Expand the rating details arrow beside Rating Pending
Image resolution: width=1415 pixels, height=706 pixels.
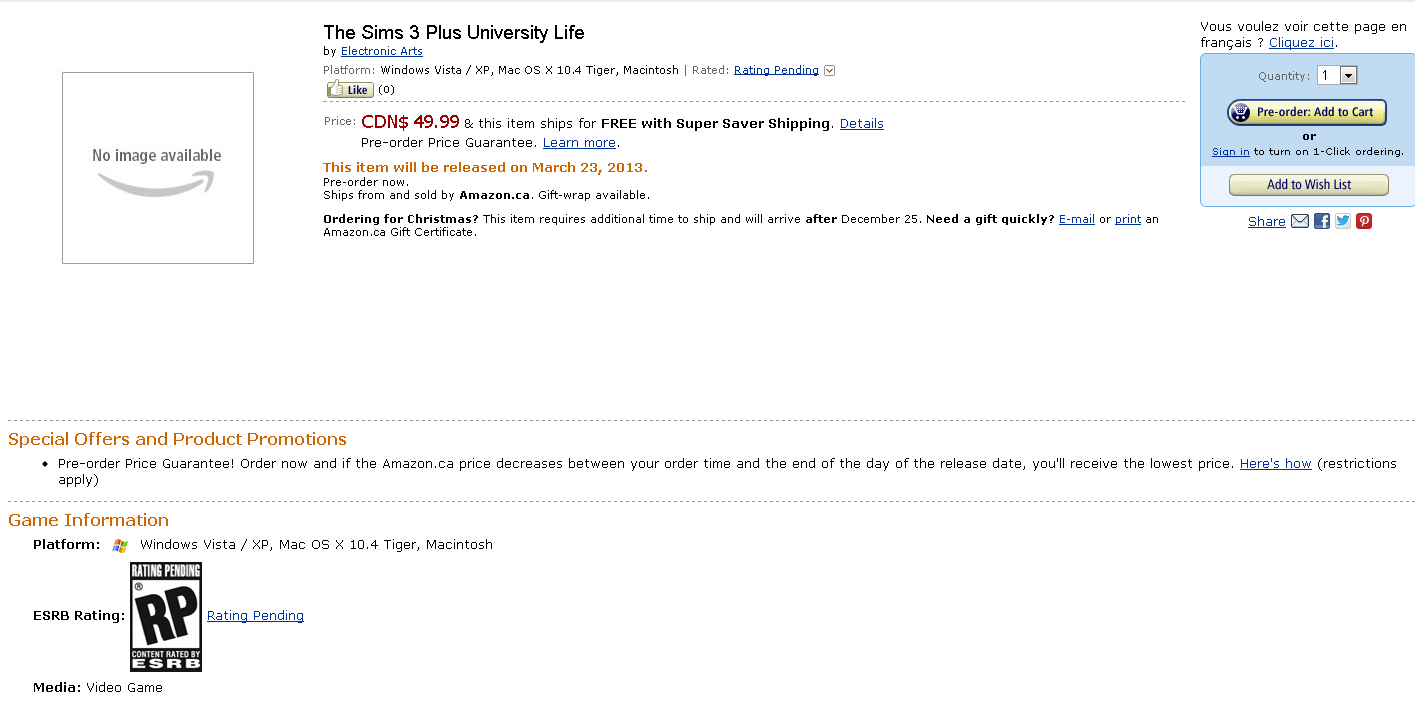pyautogui.click(x=829, y=70)
